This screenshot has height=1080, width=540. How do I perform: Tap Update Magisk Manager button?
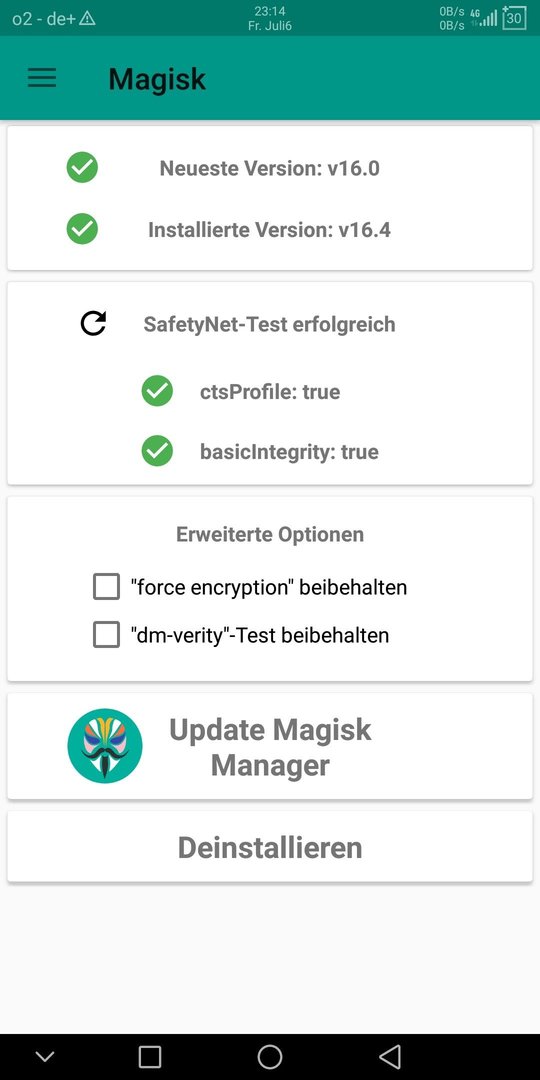click(270, 747)
